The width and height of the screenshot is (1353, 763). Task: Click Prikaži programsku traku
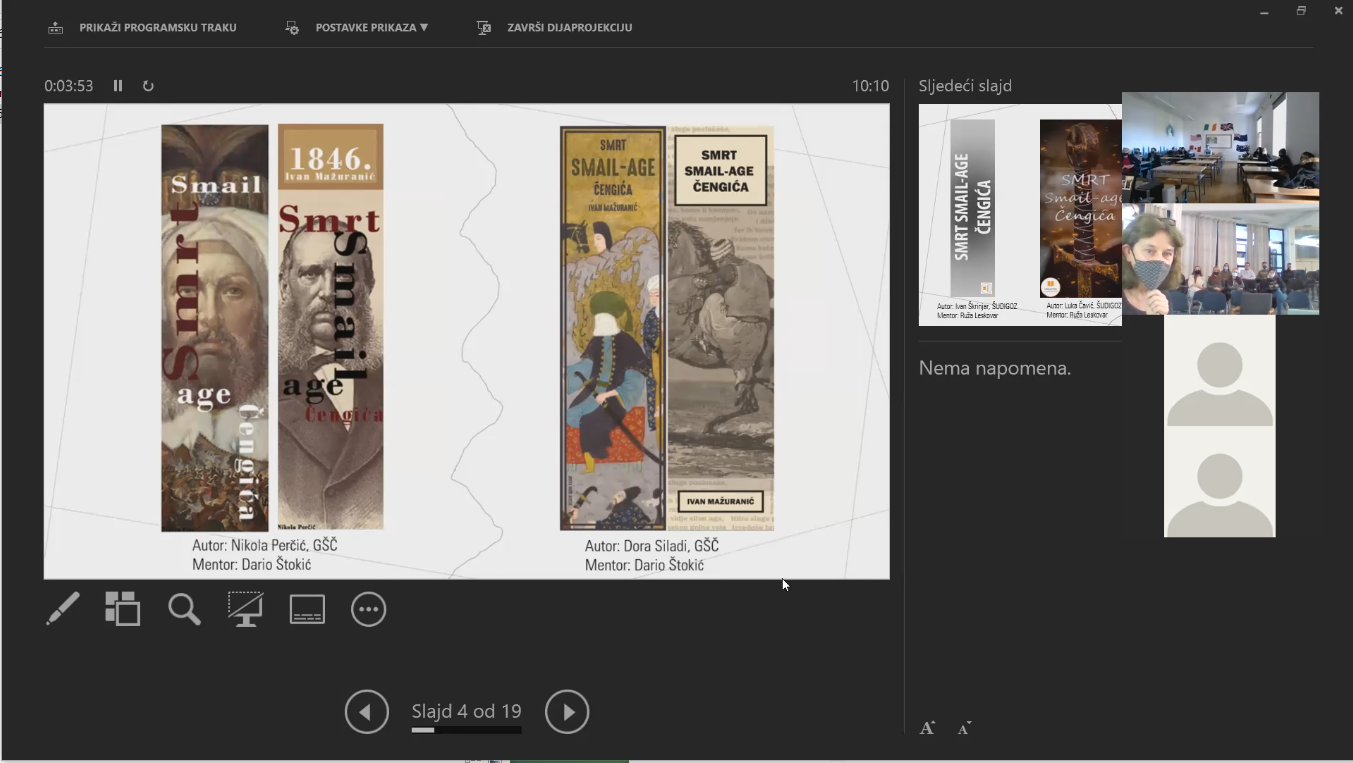tap(142, 28)
